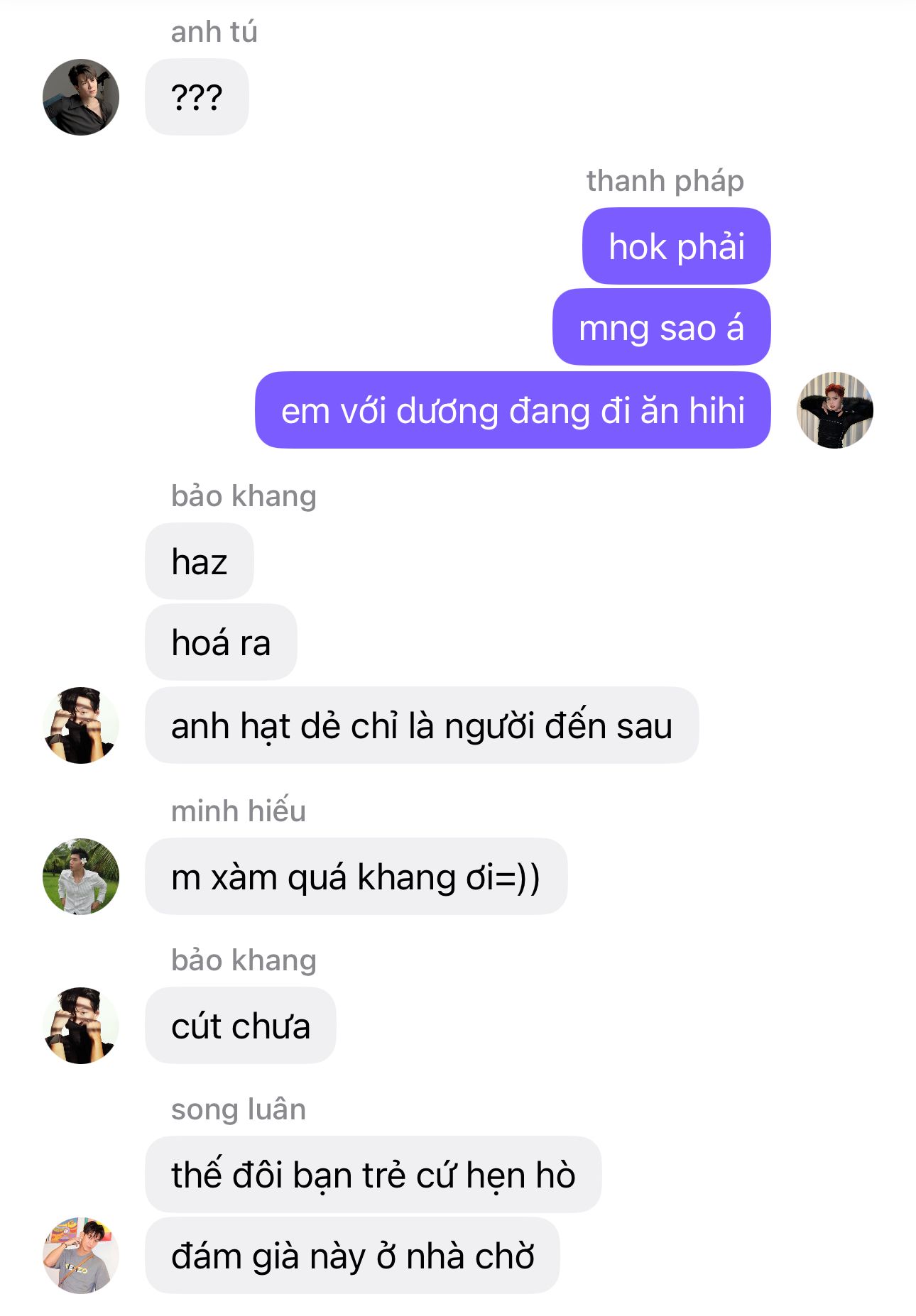Screen dimensions: 916x1316
Task: Select the 'hoá ra' message
Action: pos(221,642)
